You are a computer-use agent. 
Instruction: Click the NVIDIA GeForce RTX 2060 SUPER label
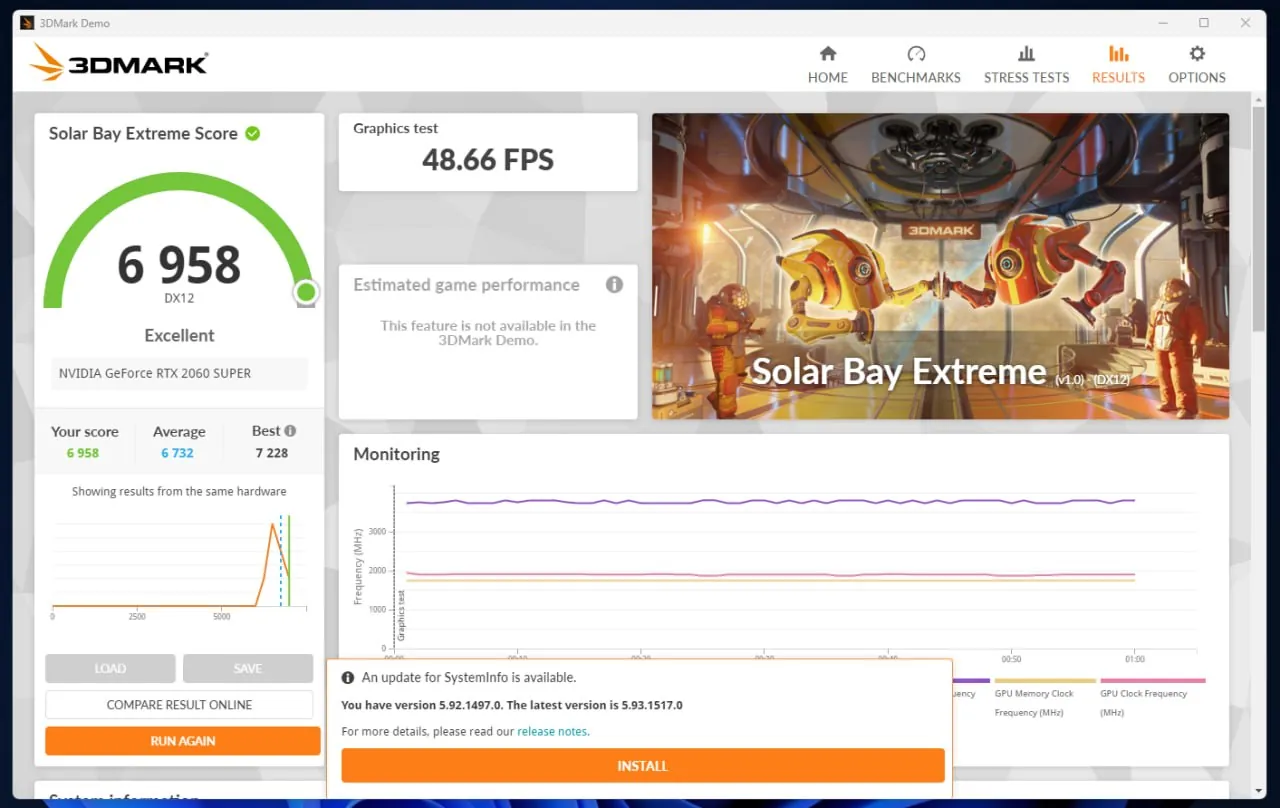coord(155,373)
